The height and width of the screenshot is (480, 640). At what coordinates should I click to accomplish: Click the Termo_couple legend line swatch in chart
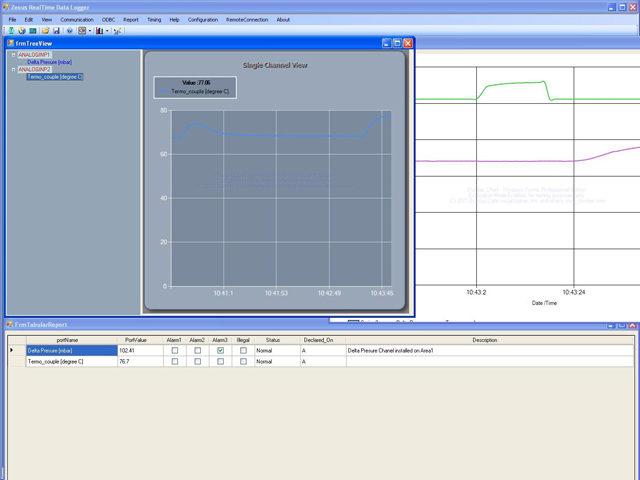pyautogui.click(x=164, y=91)
